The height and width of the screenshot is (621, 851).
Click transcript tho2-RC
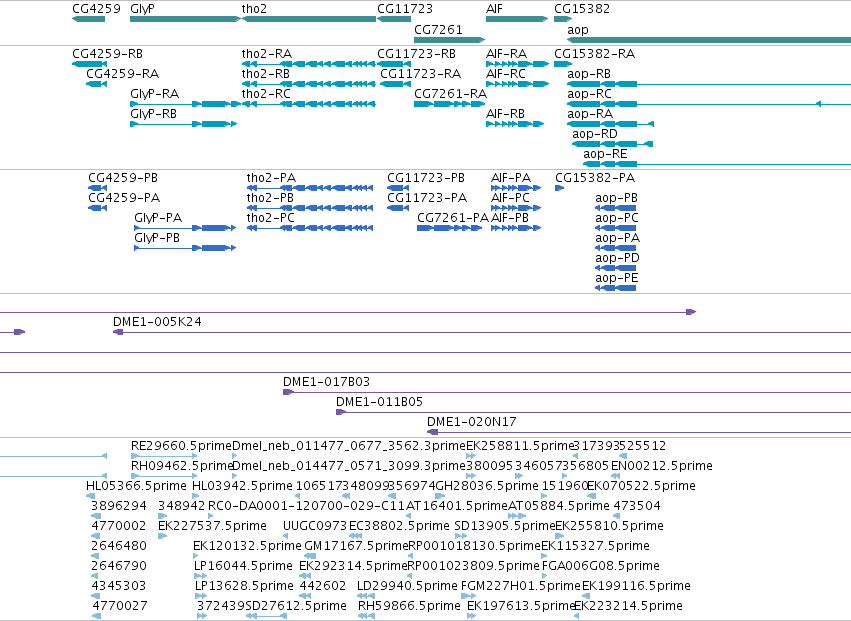tap(309, 104)
